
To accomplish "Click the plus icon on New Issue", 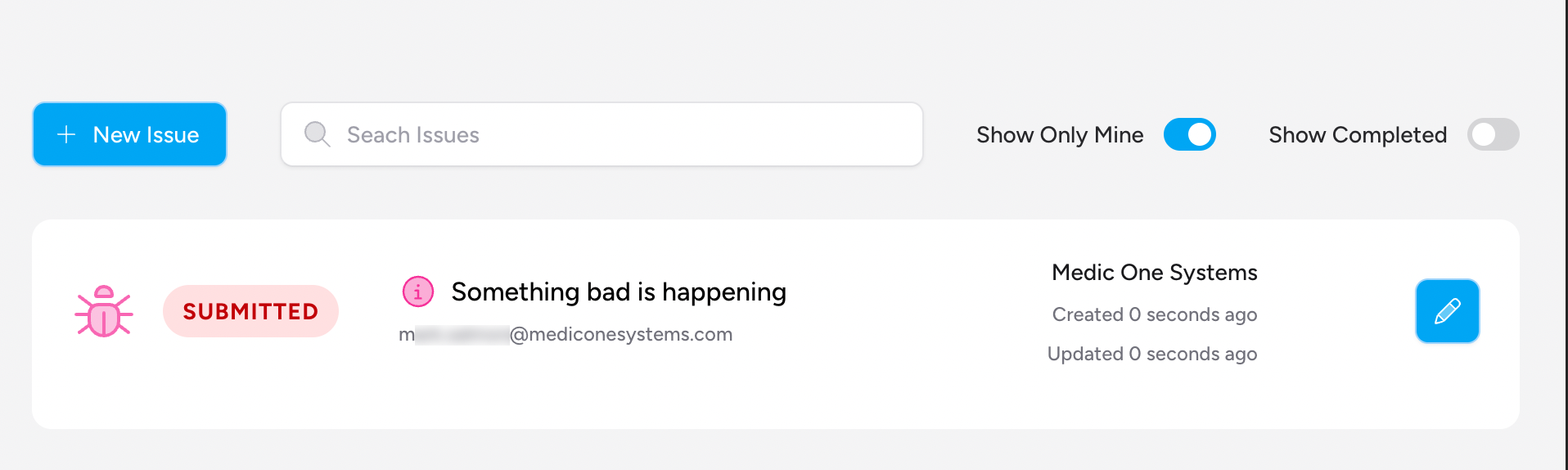I will [66, 134].
